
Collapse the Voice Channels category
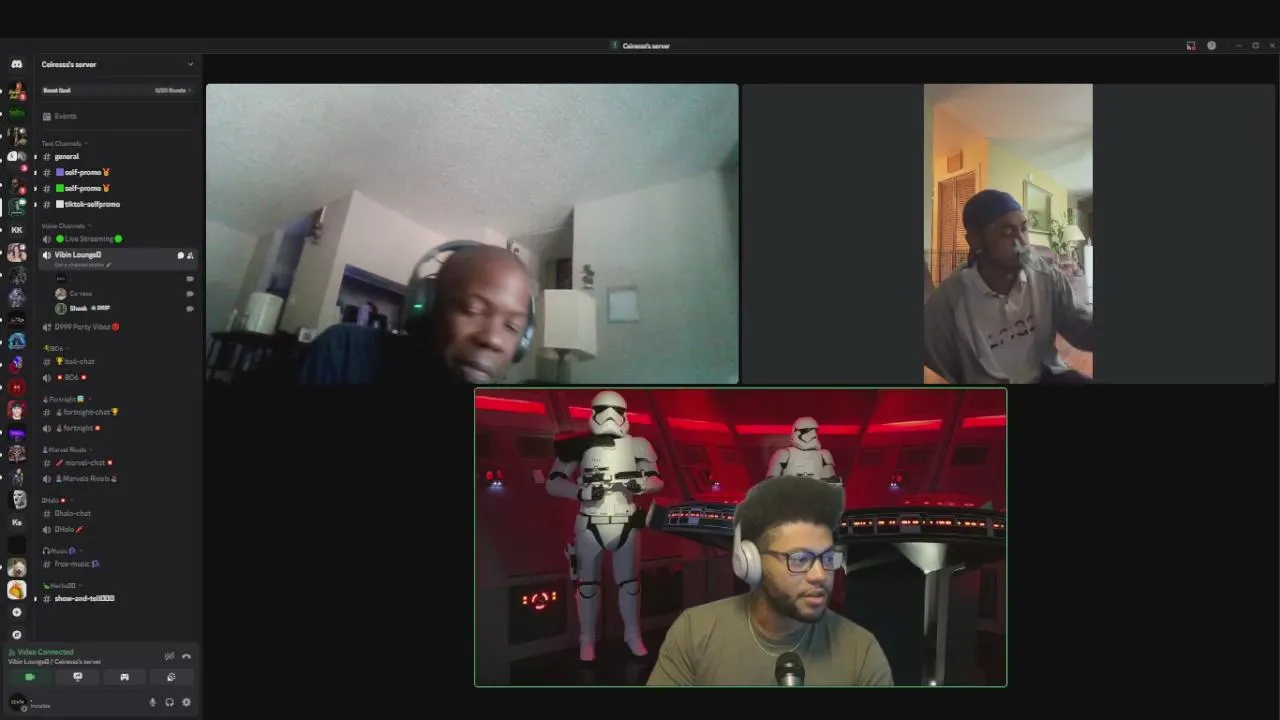tap(64, 226)
